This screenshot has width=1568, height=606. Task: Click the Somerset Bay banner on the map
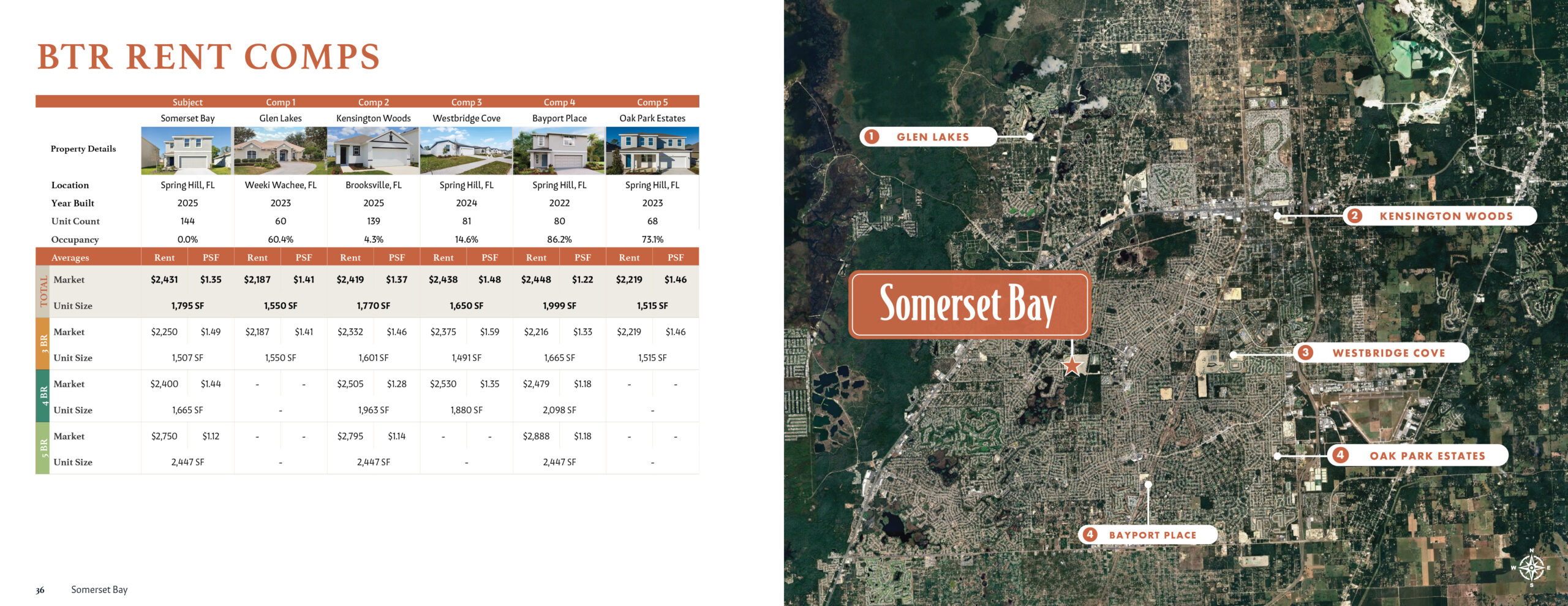(x=970, y=305)
